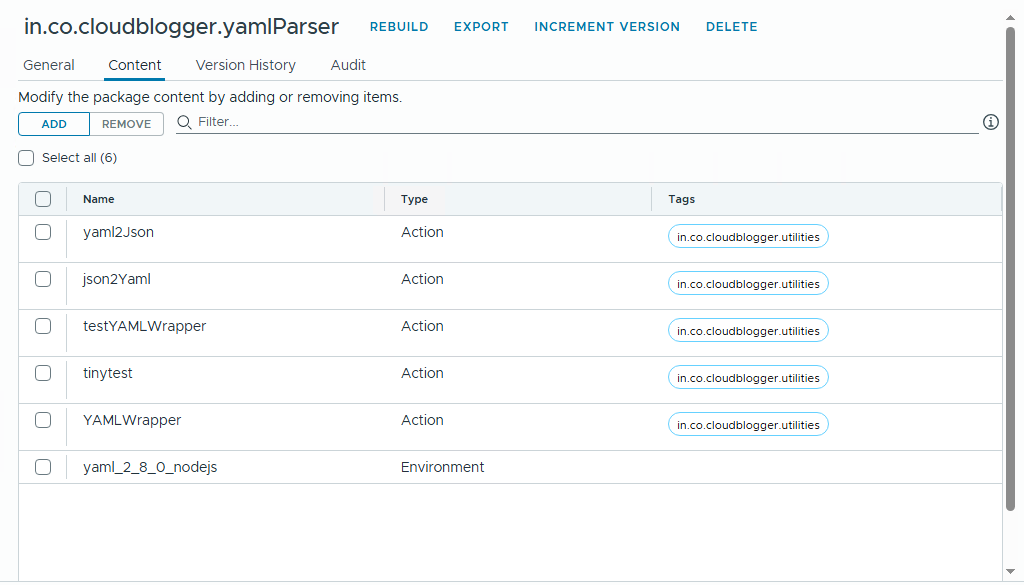This screenshot has height=585, width=1024.
Task: Check the box for yaml2Json
Action: pyautogui.click(x=43, y=232)
